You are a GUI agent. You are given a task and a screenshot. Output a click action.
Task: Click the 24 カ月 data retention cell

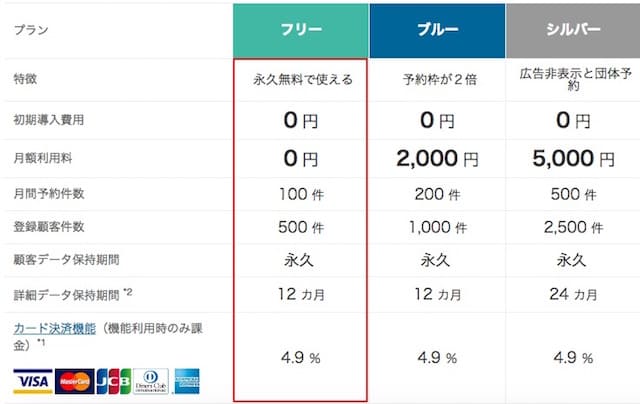click(573, 294)
